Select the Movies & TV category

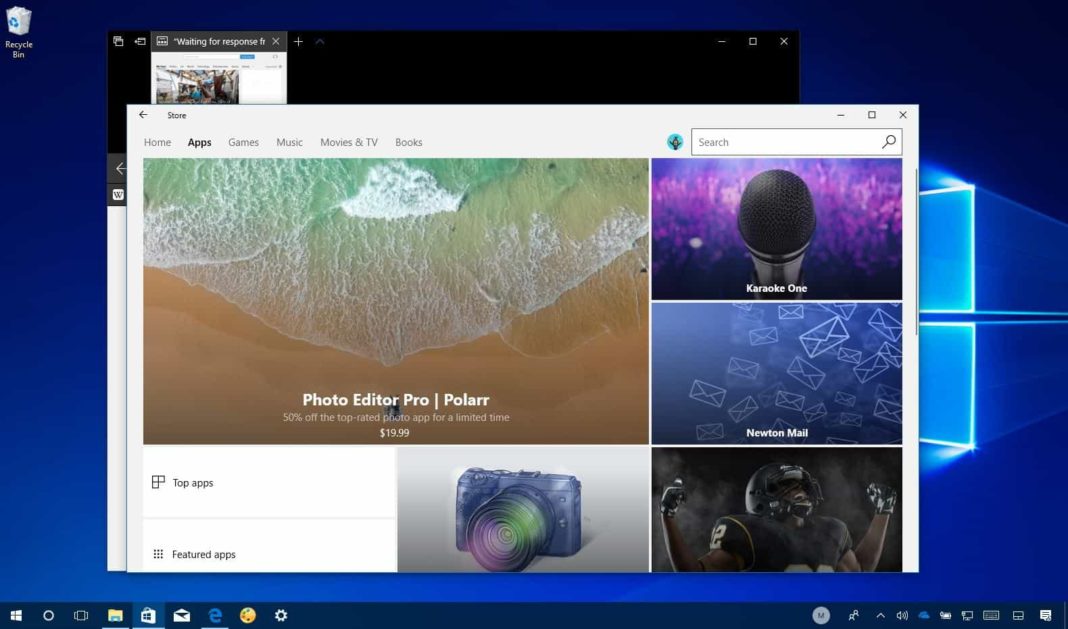348,142
